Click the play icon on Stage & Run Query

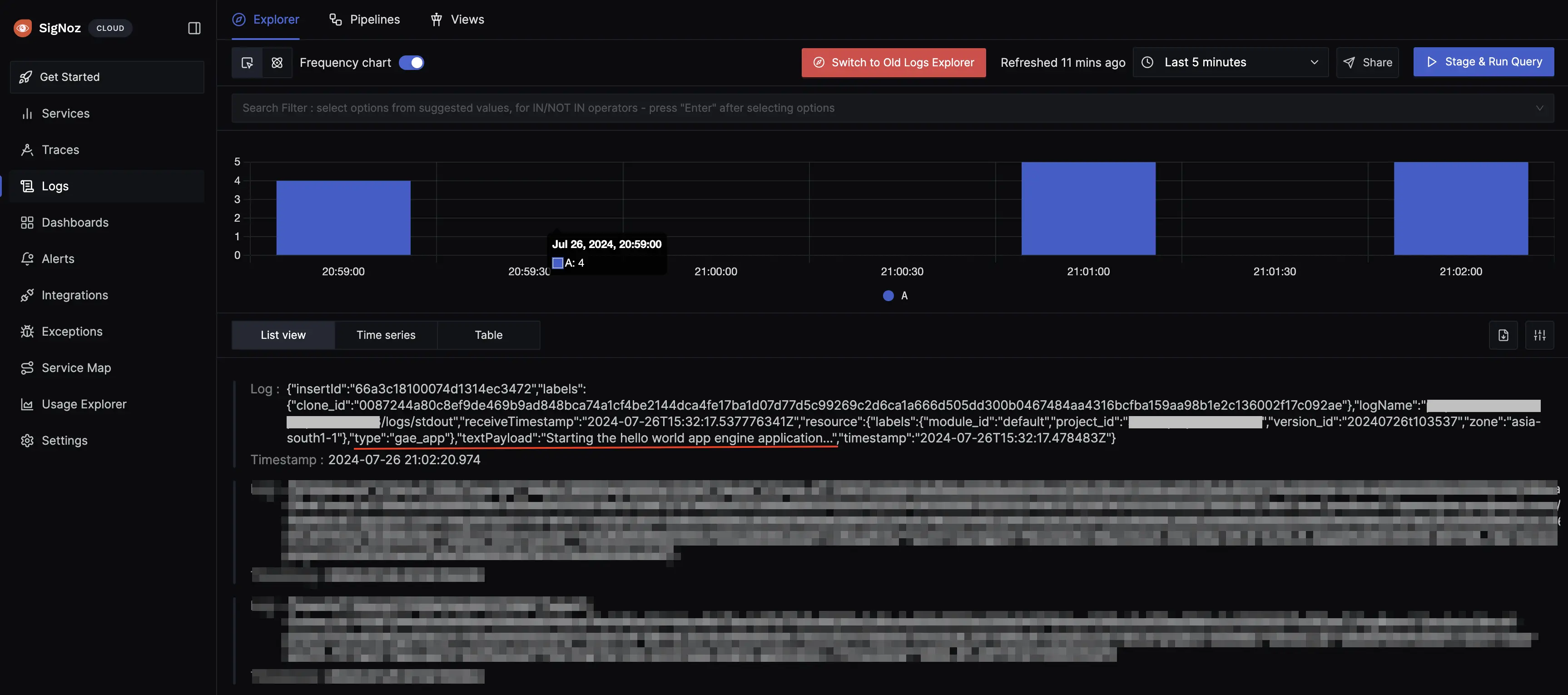1432,62
